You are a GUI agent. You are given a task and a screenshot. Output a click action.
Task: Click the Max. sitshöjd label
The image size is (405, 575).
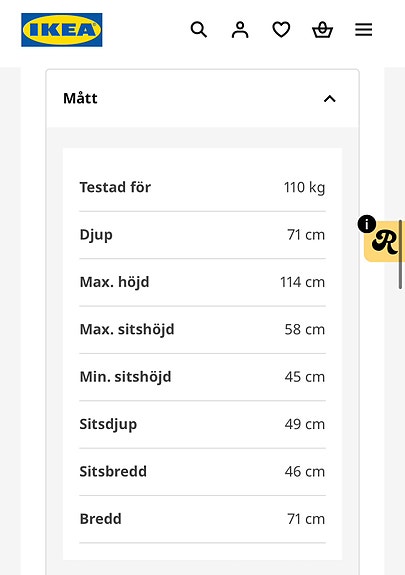127,329
